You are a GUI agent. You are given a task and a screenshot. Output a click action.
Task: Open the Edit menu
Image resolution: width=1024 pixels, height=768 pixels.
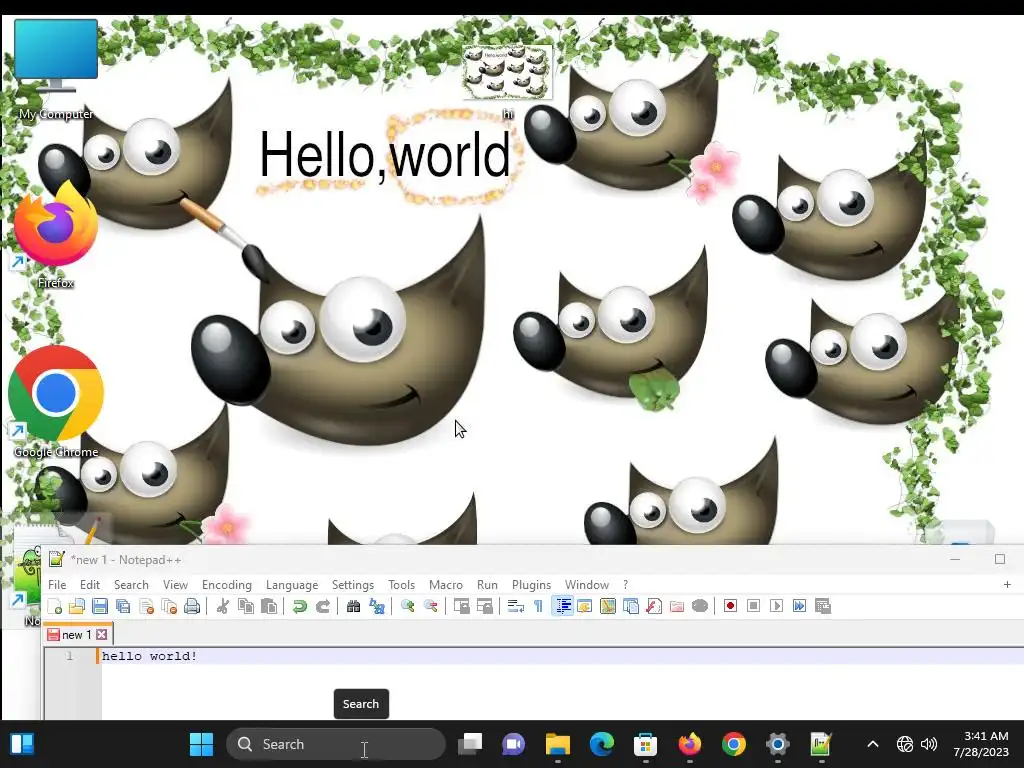(x=89, y=584)
